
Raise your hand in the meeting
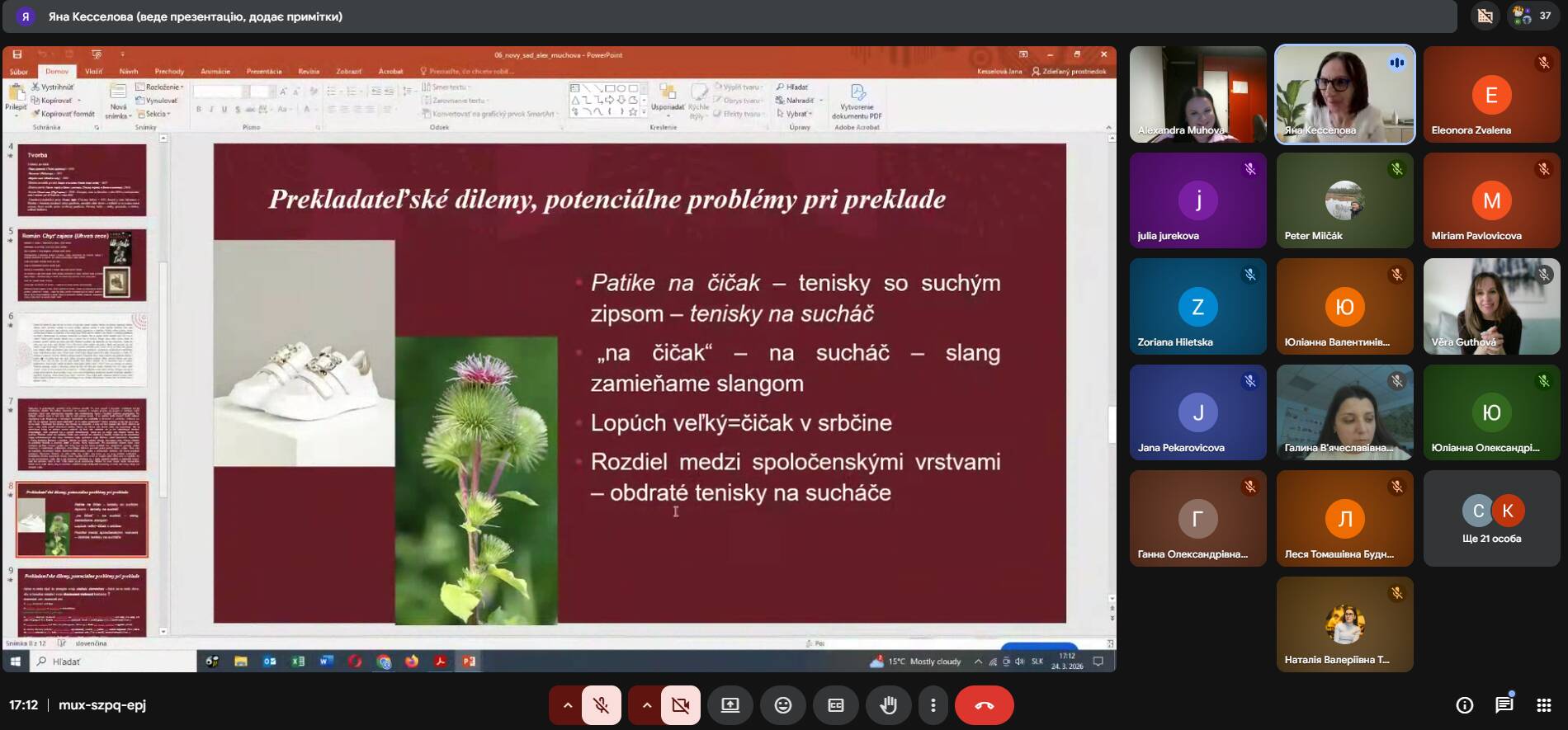click(x=888, y=705)
